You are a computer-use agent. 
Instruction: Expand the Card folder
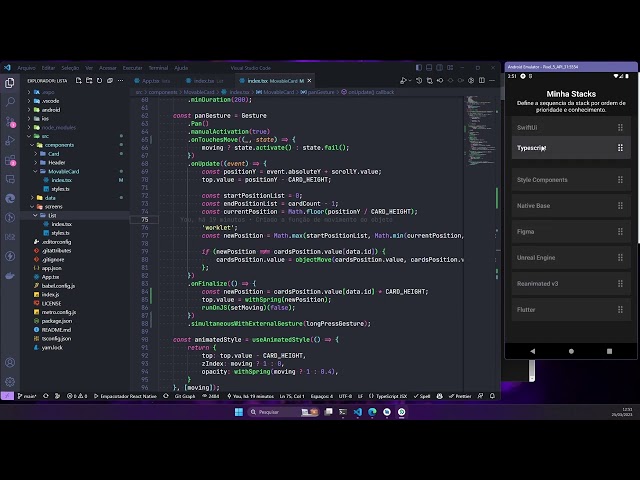[53, 154]
